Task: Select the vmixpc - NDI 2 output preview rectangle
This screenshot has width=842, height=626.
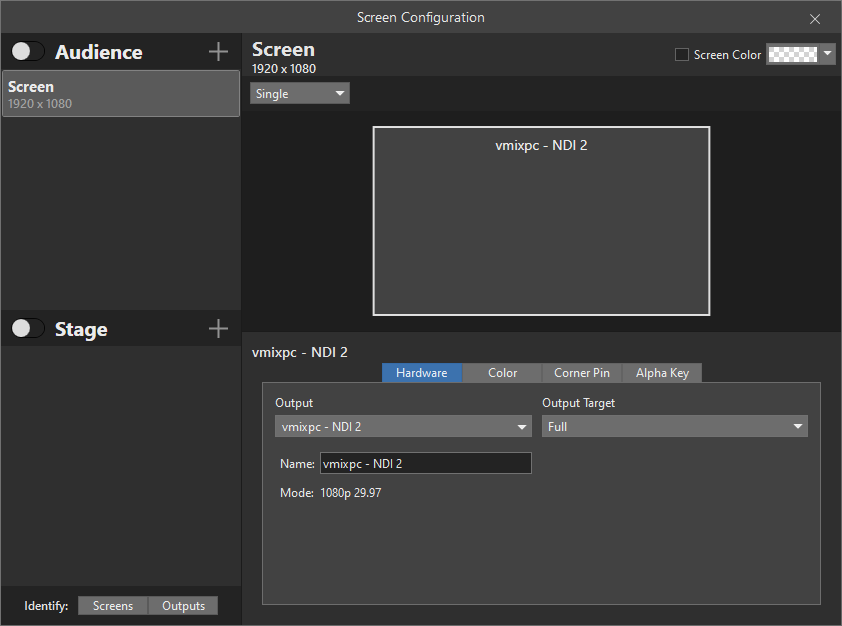Action: [x=541, y=221]
